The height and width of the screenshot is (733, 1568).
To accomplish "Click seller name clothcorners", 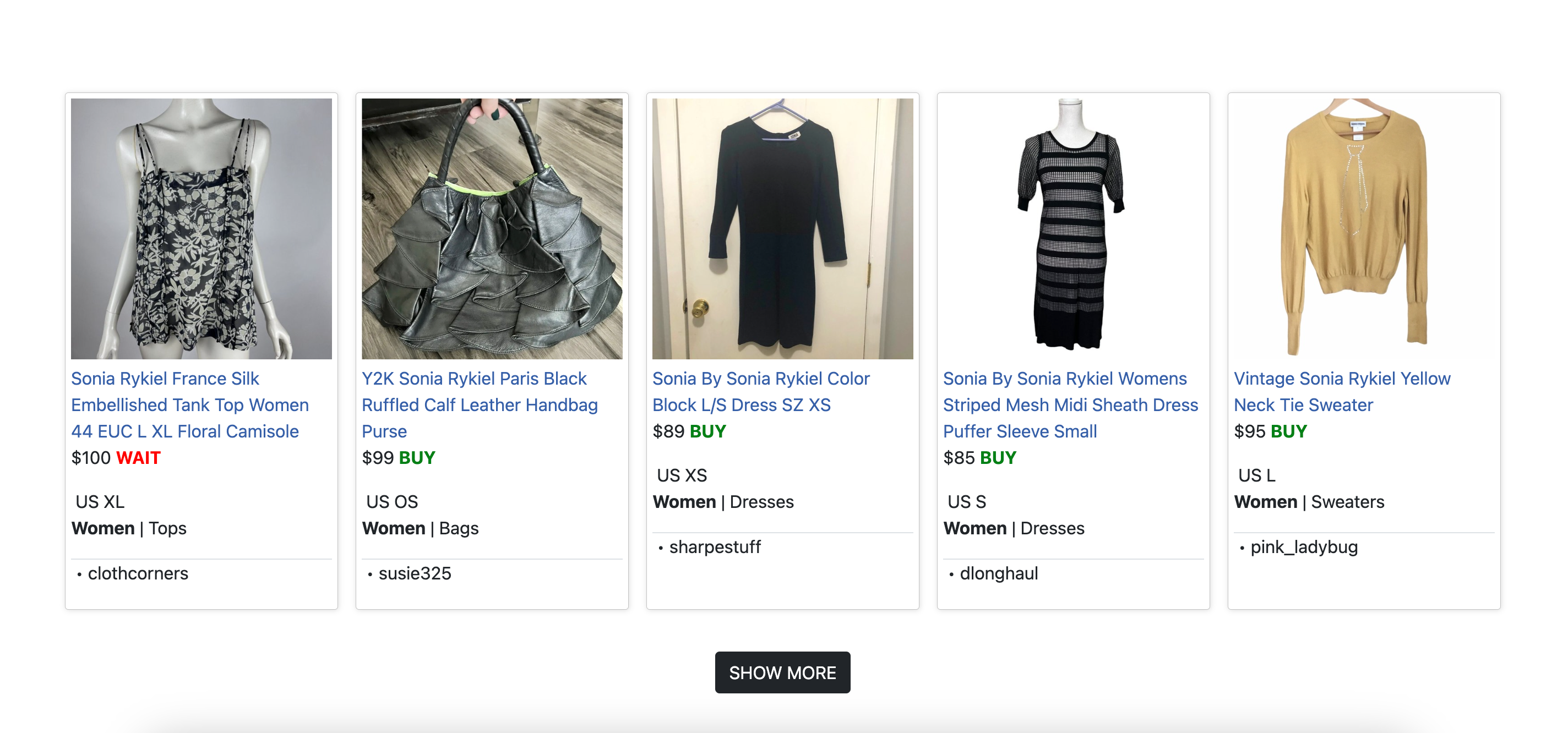I will click(x=138, y=573).
